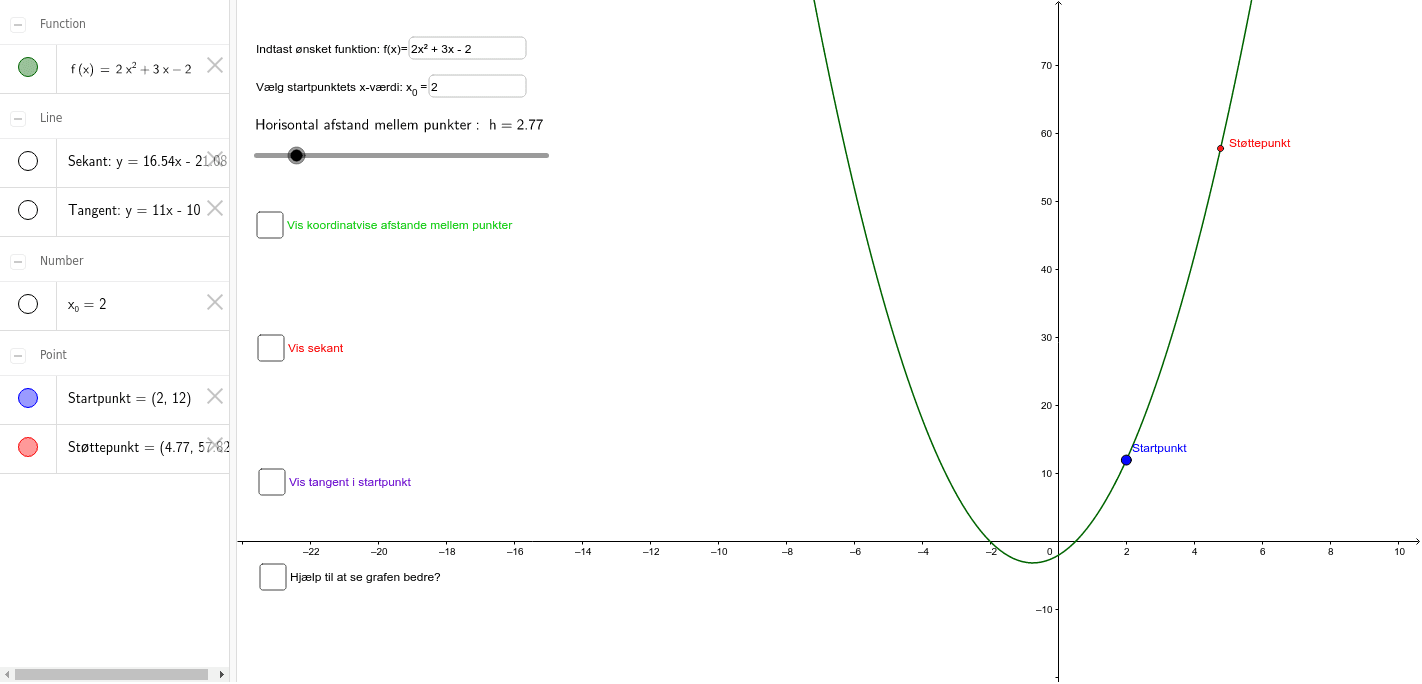Toggle visibility of Sekant line

tap(28, 161)
